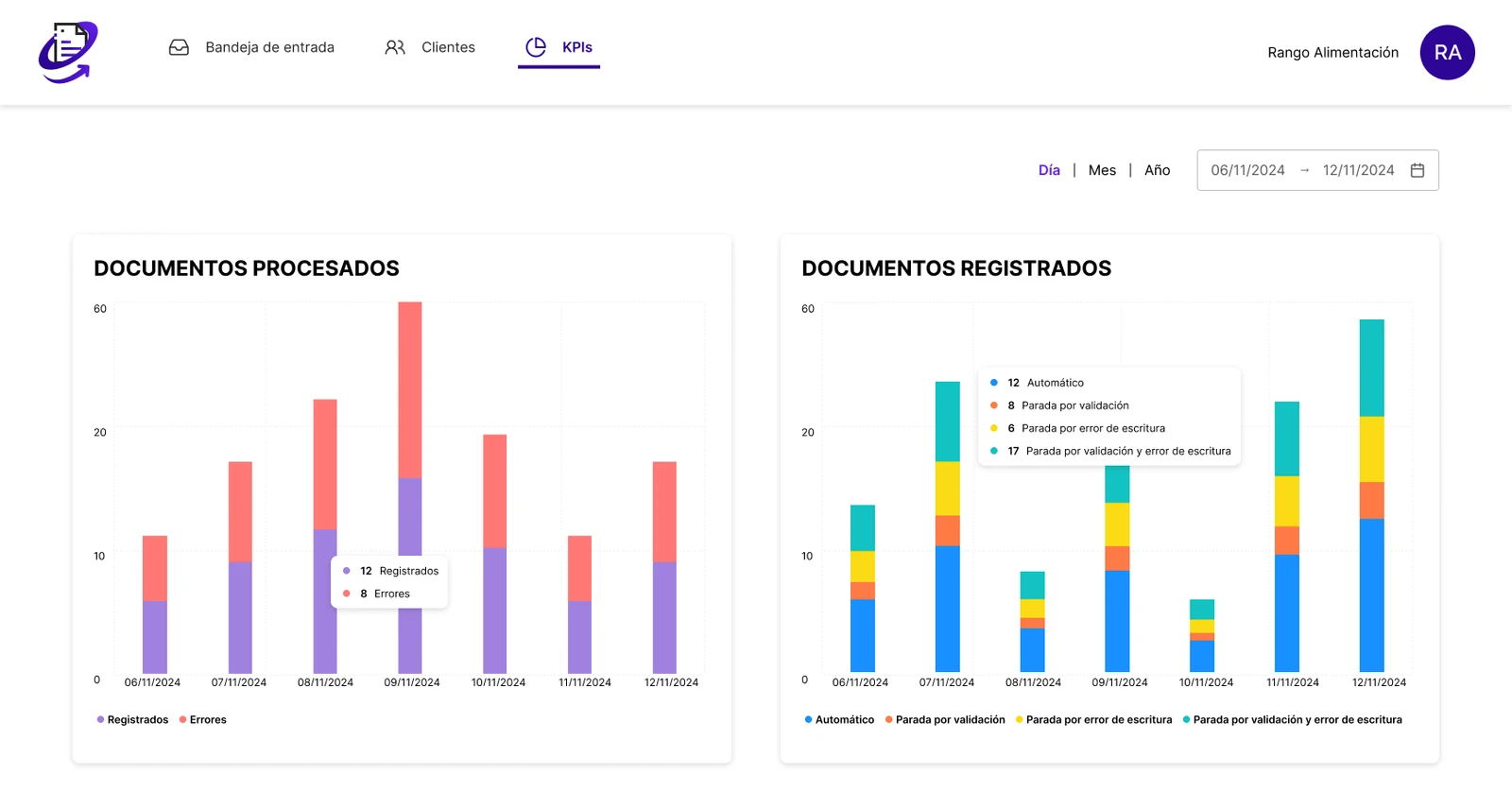Toggle Parada por validación legend series
This screenshot has height=792, width=1512.
pos(945,720)
